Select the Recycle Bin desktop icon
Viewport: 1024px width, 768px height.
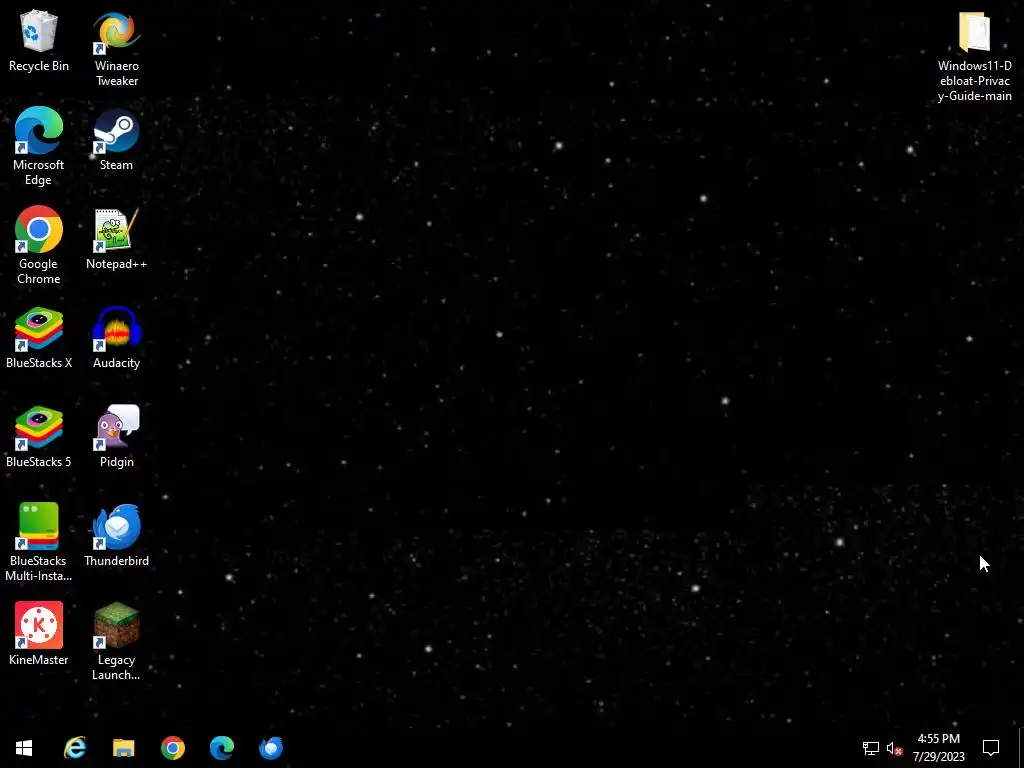pos(39,40)
